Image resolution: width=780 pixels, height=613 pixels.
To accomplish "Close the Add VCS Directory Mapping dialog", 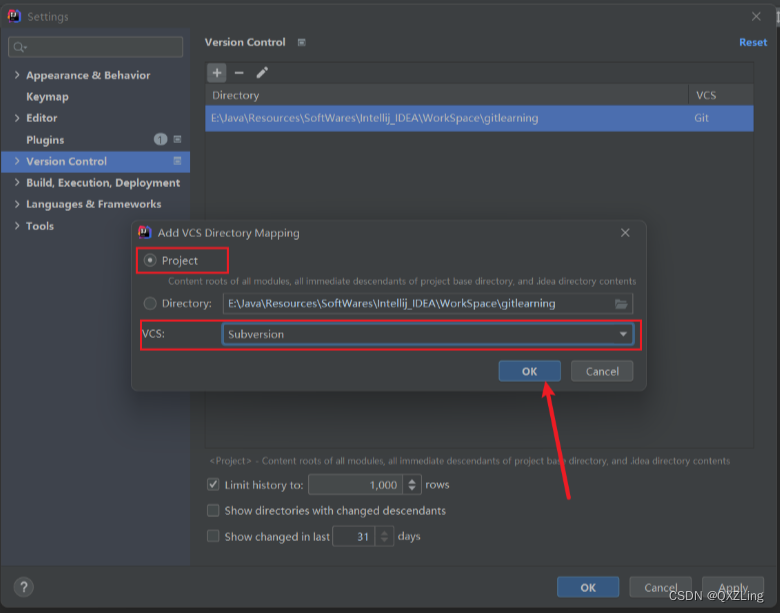I will click(x=625, y=233).
